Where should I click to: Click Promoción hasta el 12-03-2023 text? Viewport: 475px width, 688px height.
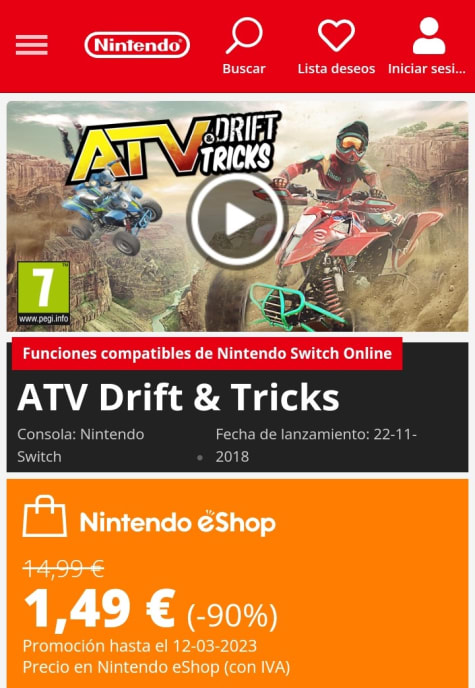click(x=140, y=646)
